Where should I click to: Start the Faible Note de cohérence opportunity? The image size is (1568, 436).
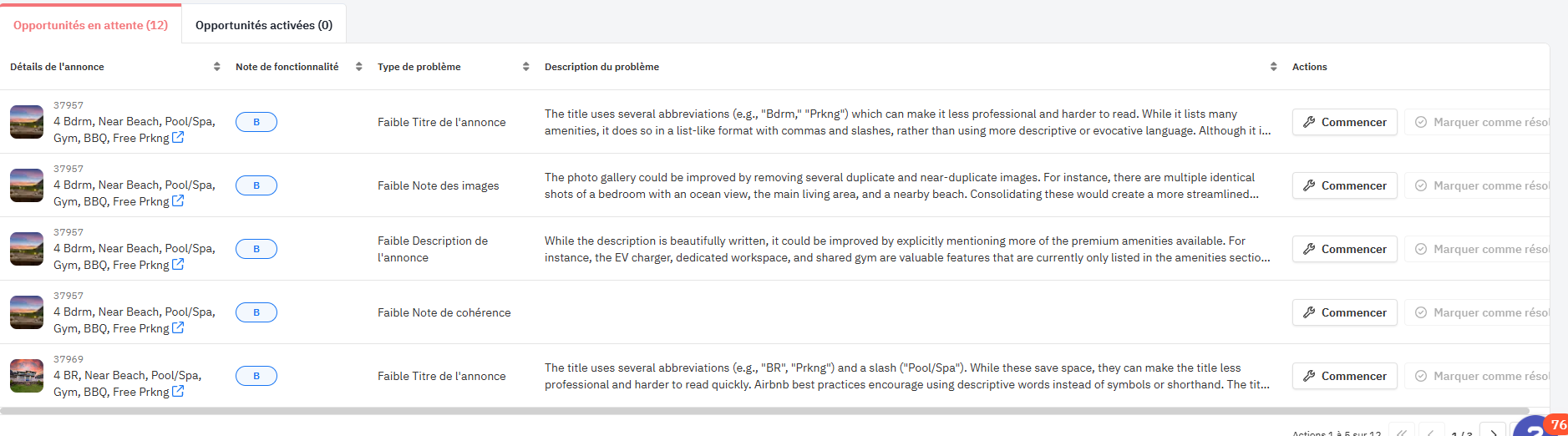1344,312
